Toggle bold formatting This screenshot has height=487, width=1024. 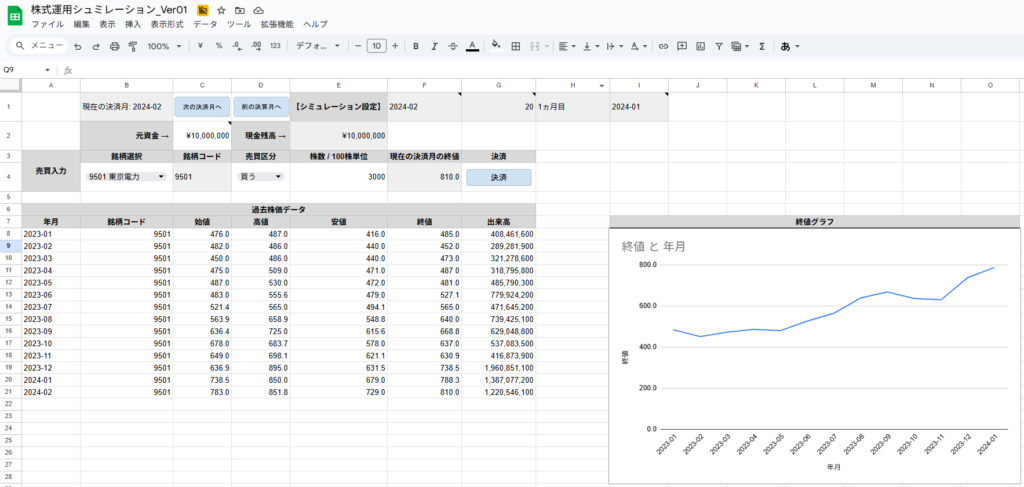click(415, 46)
